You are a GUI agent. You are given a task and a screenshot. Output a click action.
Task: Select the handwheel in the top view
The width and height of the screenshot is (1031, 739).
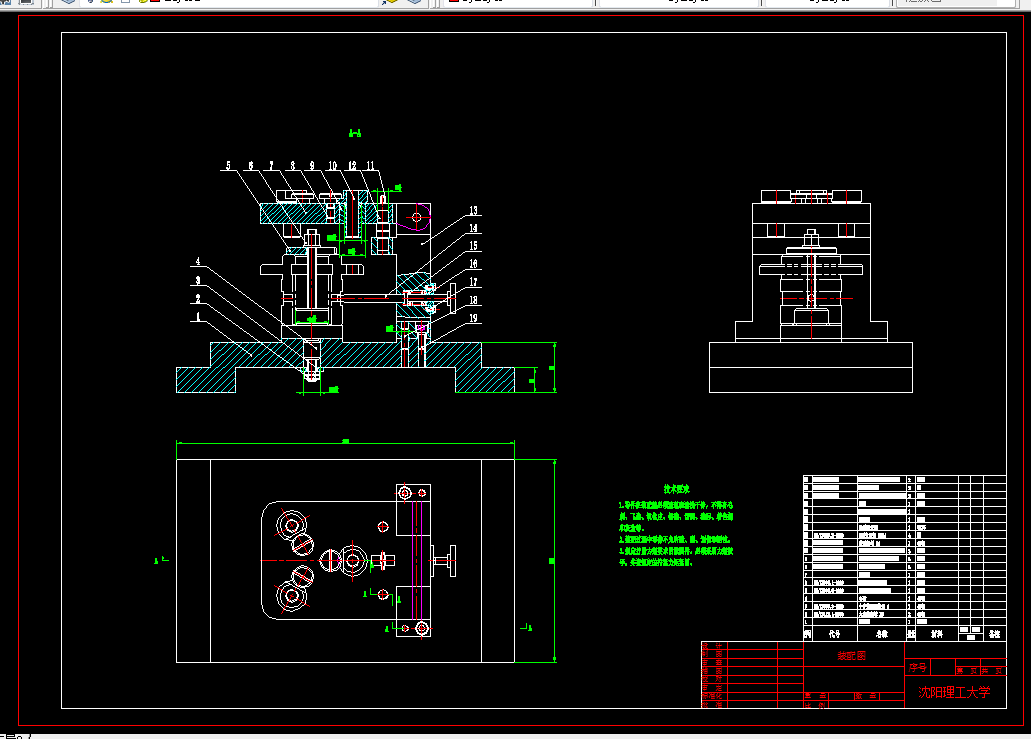(x=444, y=561)
